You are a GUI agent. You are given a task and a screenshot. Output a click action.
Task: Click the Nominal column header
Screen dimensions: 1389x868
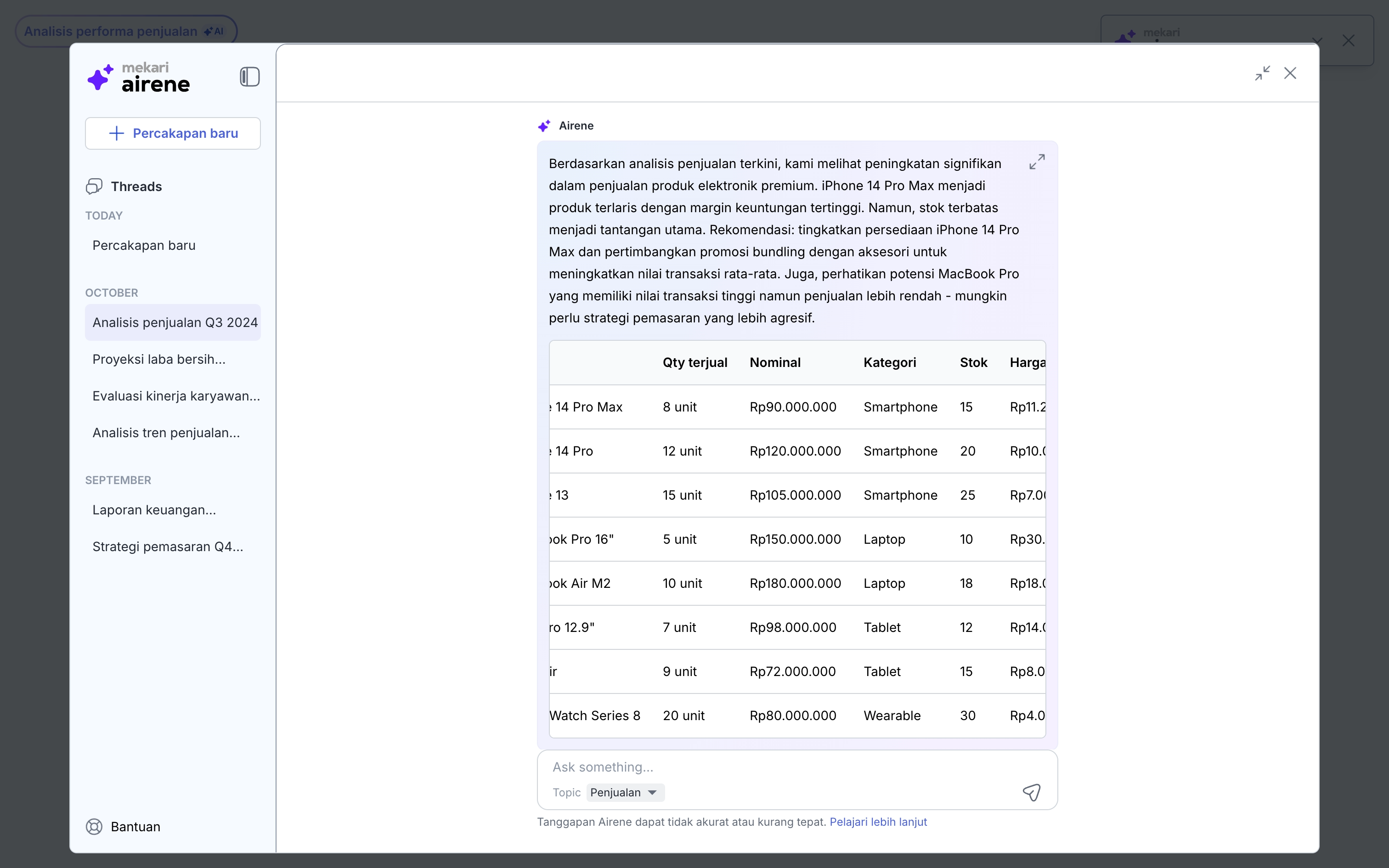[x=775, y=362]
